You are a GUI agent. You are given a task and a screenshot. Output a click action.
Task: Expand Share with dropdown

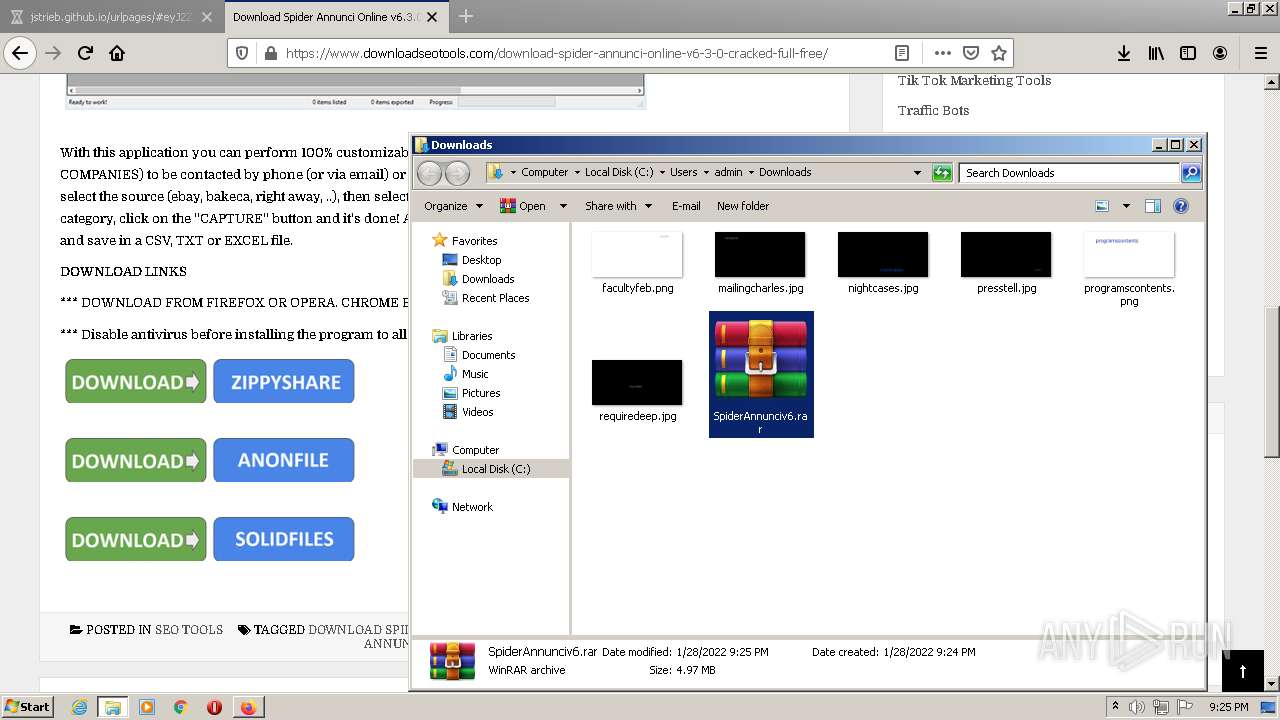[618, 206]
